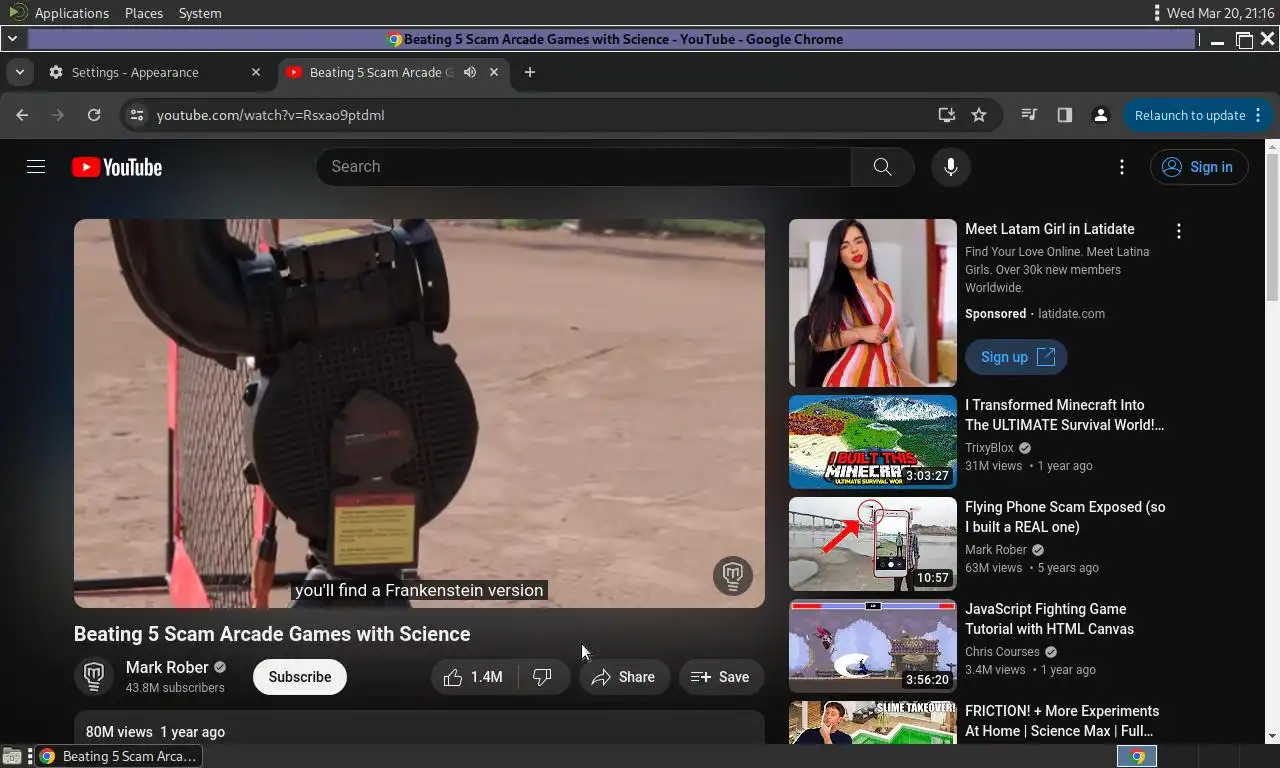Screen dimensions: 1280x768
Task: Click the address bar URL
Action: pos(270,115)
